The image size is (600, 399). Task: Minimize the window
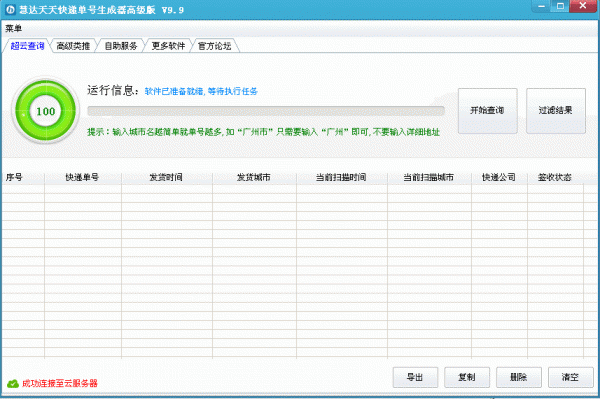tap(541, 6)
